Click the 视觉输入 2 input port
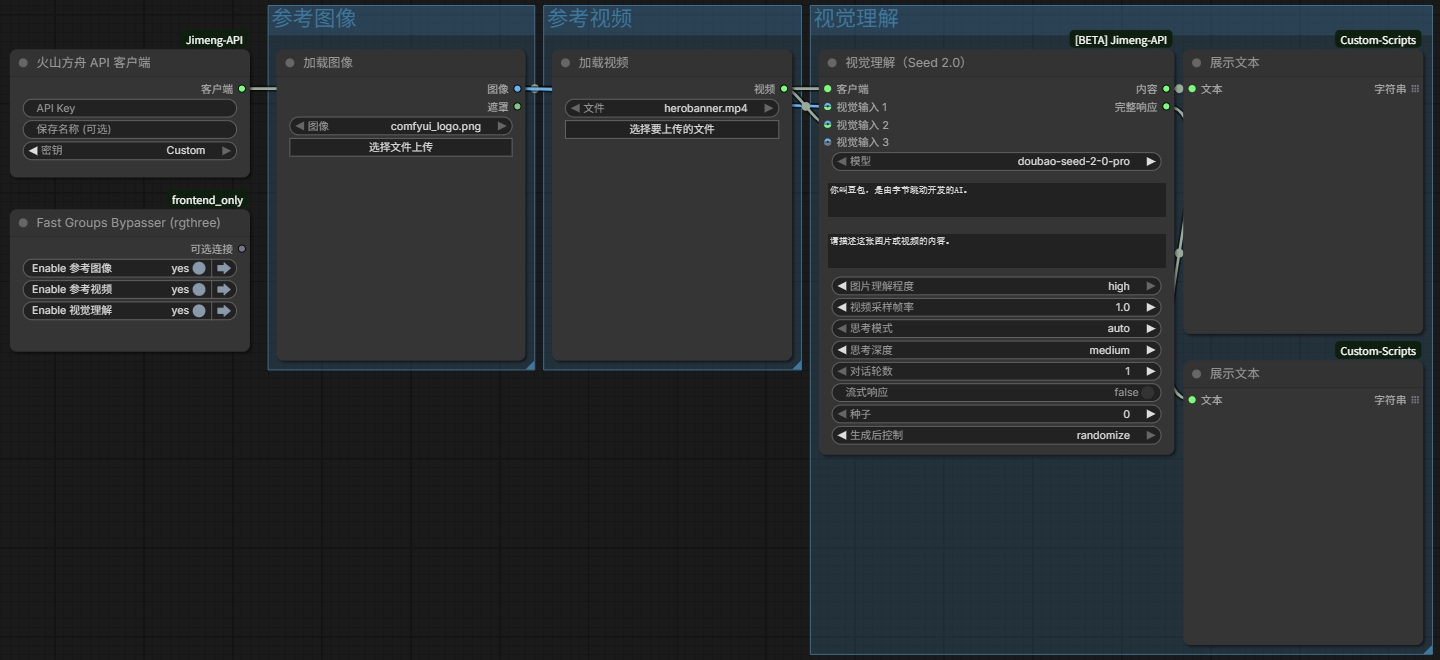The width and height of the screenshot is (1440, 660). (x=828, y=125)
